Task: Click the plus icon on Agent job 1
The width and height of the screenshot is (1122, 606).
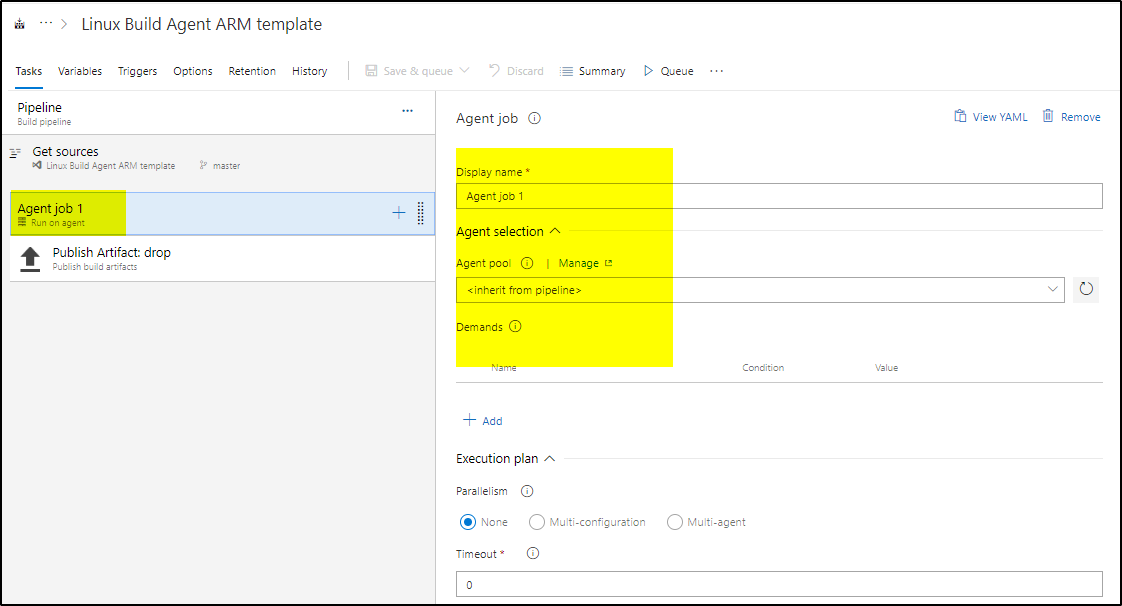Action: pyautogui.click(x=399, y=212)
